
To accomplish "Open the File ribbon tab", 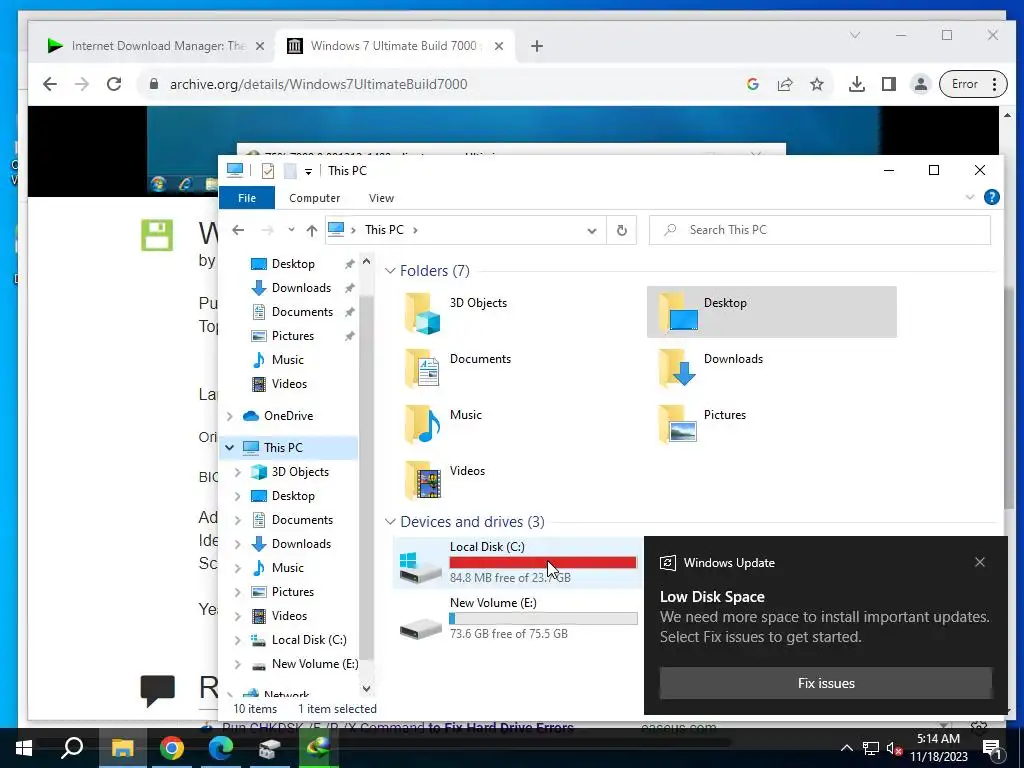I will tap(247, 198).
